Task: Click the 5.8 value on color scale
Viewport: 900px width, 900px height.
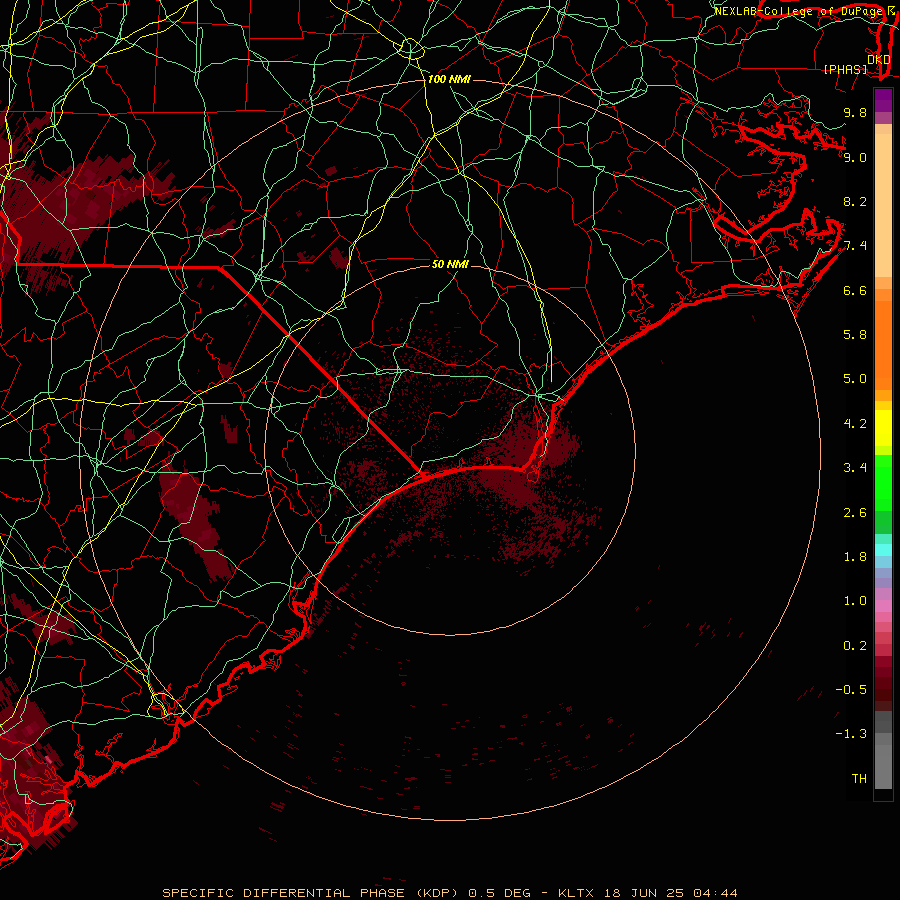Action: 855,335
